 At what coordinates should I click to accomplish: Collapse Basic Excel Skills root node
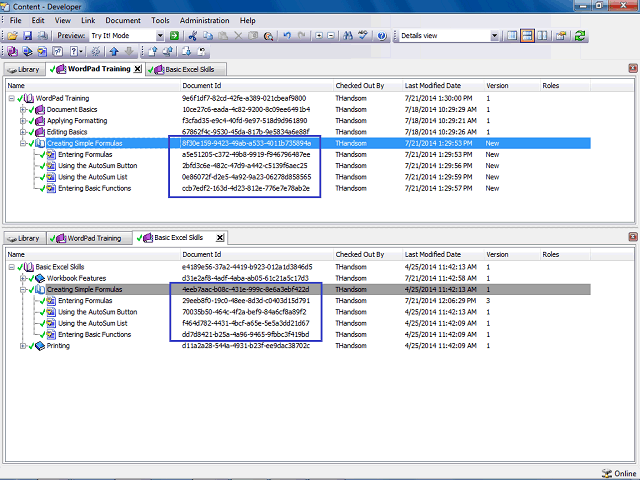12,267
